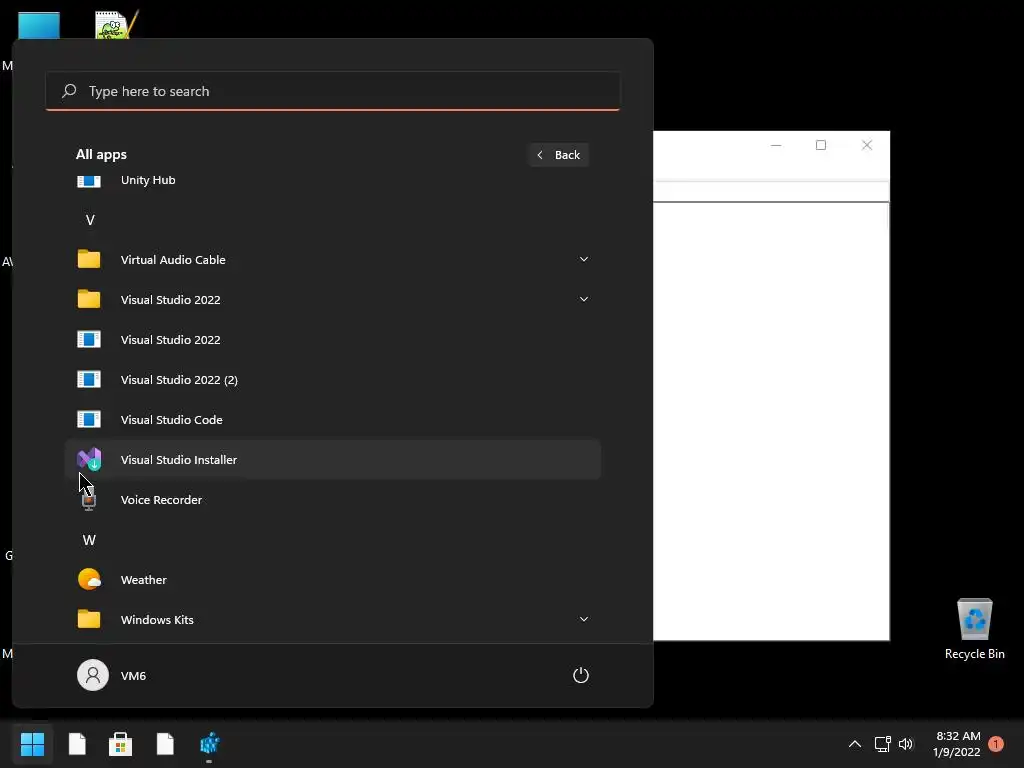Select Voice Recorder text label
Screen dimensions: 1024x768
pyautogui.click(x=161, y=500)
